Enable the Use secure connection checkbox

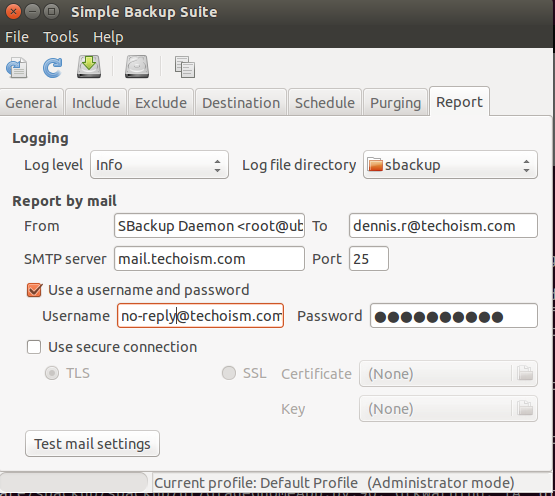pos(34,347)
